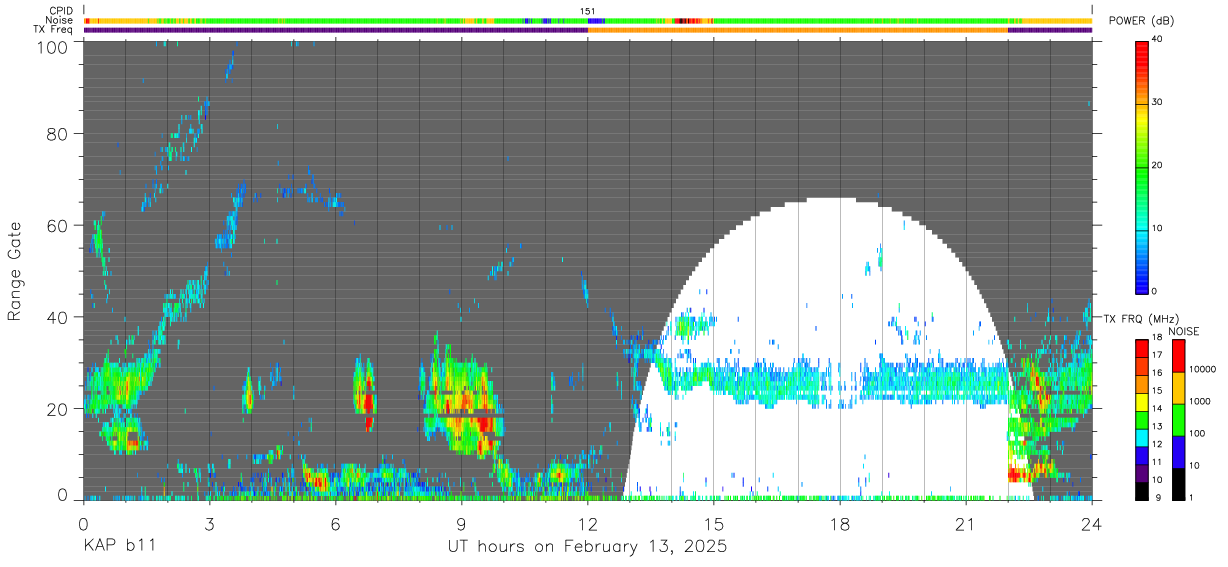Pick the blue swatch in noise legend
This screenshot has width=1228, height=567.
tap(1178, 452)
